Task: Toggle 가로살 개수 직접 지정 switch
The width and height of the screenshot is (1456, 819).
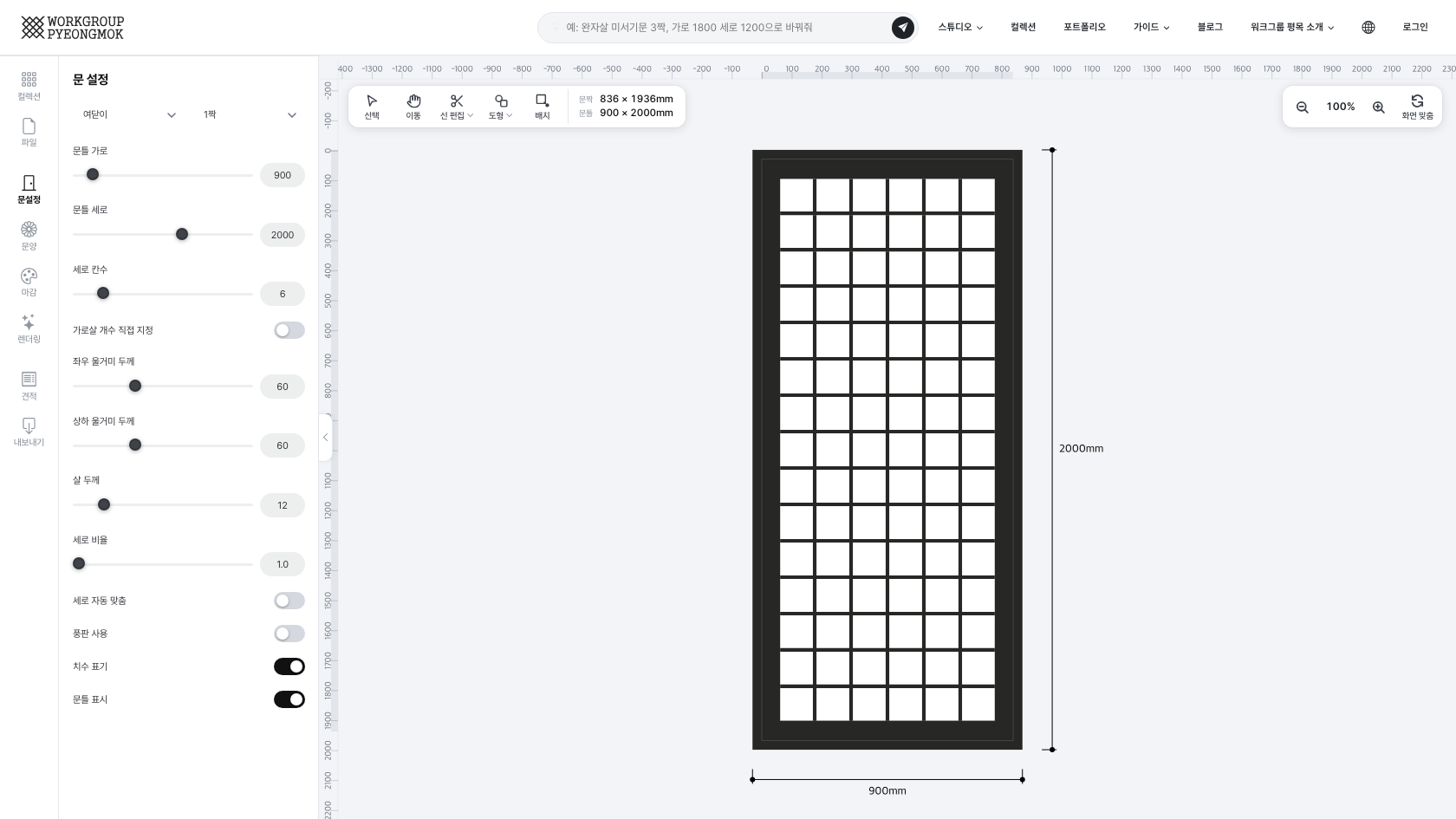Action: coord(289,330)
